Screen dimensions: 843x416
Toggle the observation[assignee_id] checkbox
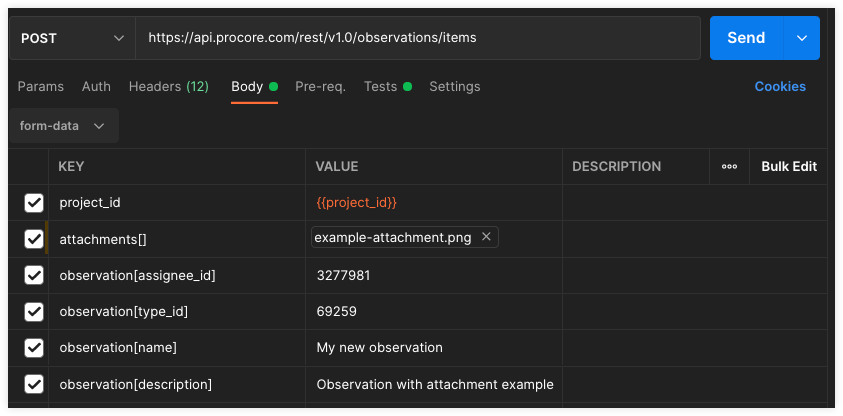[x=34, y=275]
